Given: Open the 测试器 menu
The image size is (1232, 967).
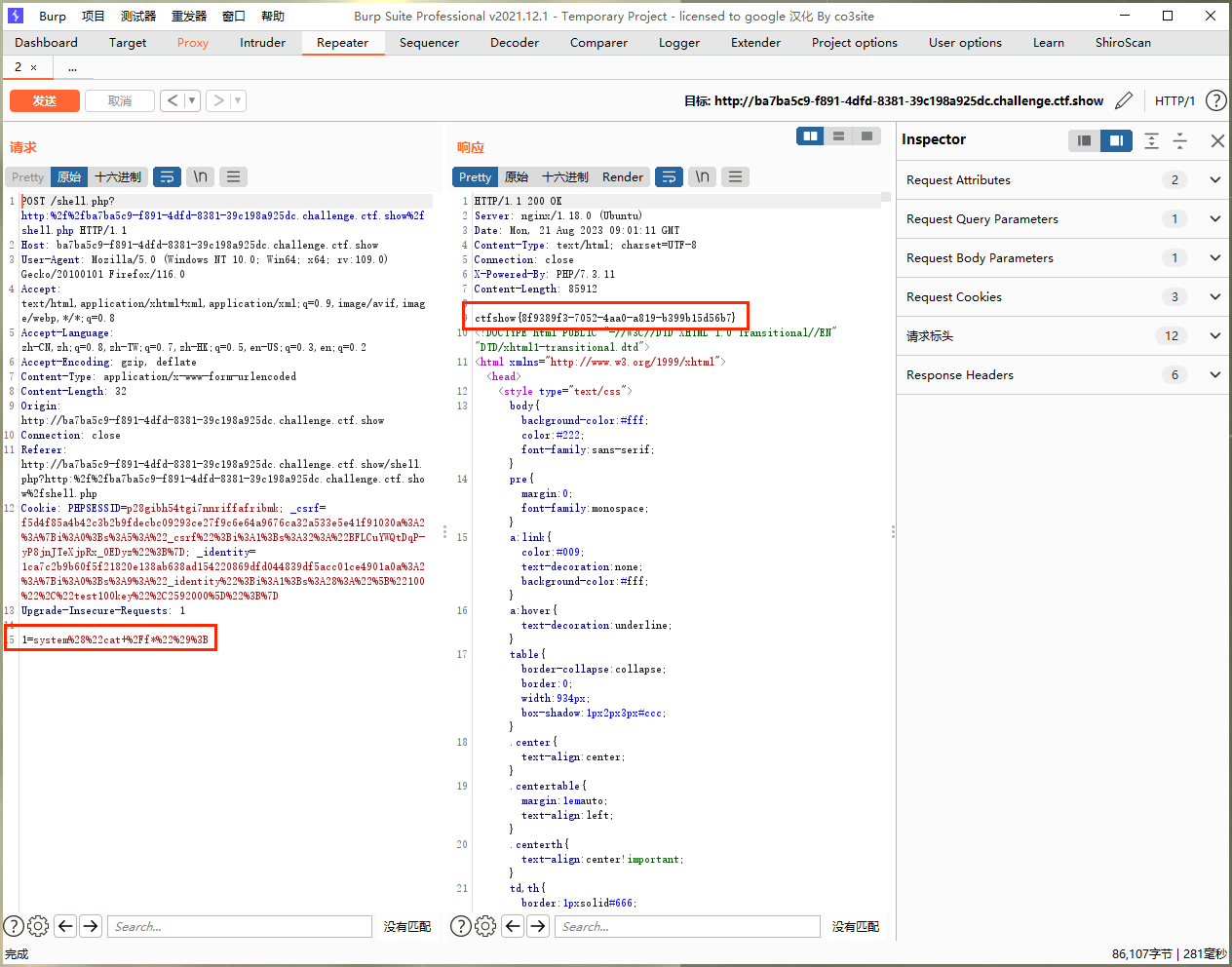Looking at the screenshot, I should (x=138, y=16).
